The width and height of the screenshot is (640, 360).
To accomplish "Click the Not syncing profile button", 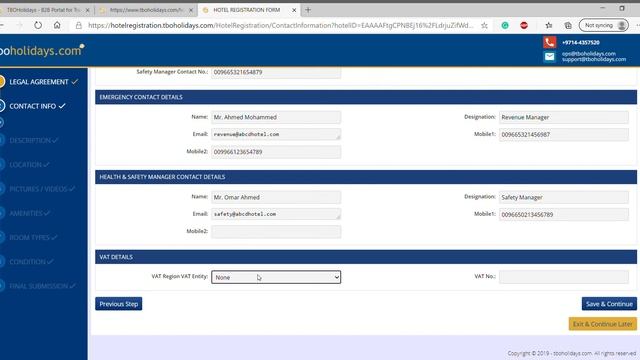I will (604, 25).
